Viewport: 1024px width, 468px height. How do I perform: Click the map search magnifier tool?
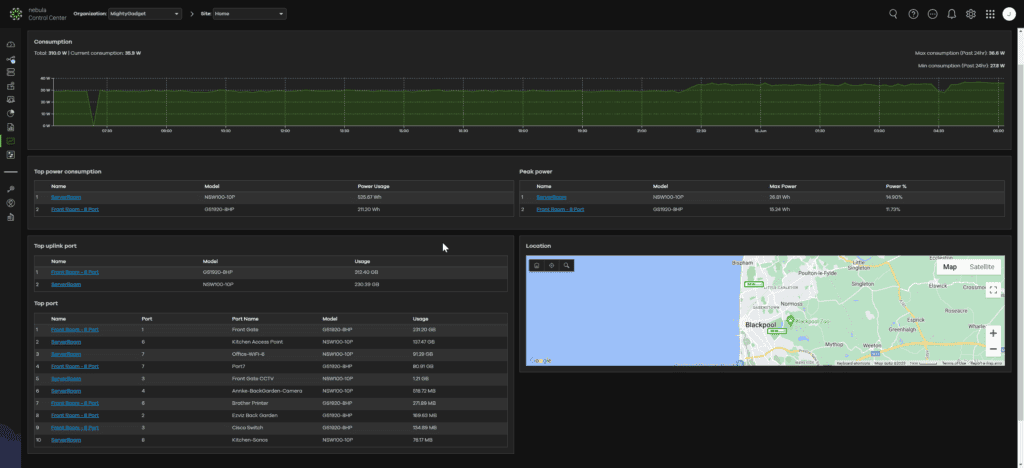[x=566, y=265]
